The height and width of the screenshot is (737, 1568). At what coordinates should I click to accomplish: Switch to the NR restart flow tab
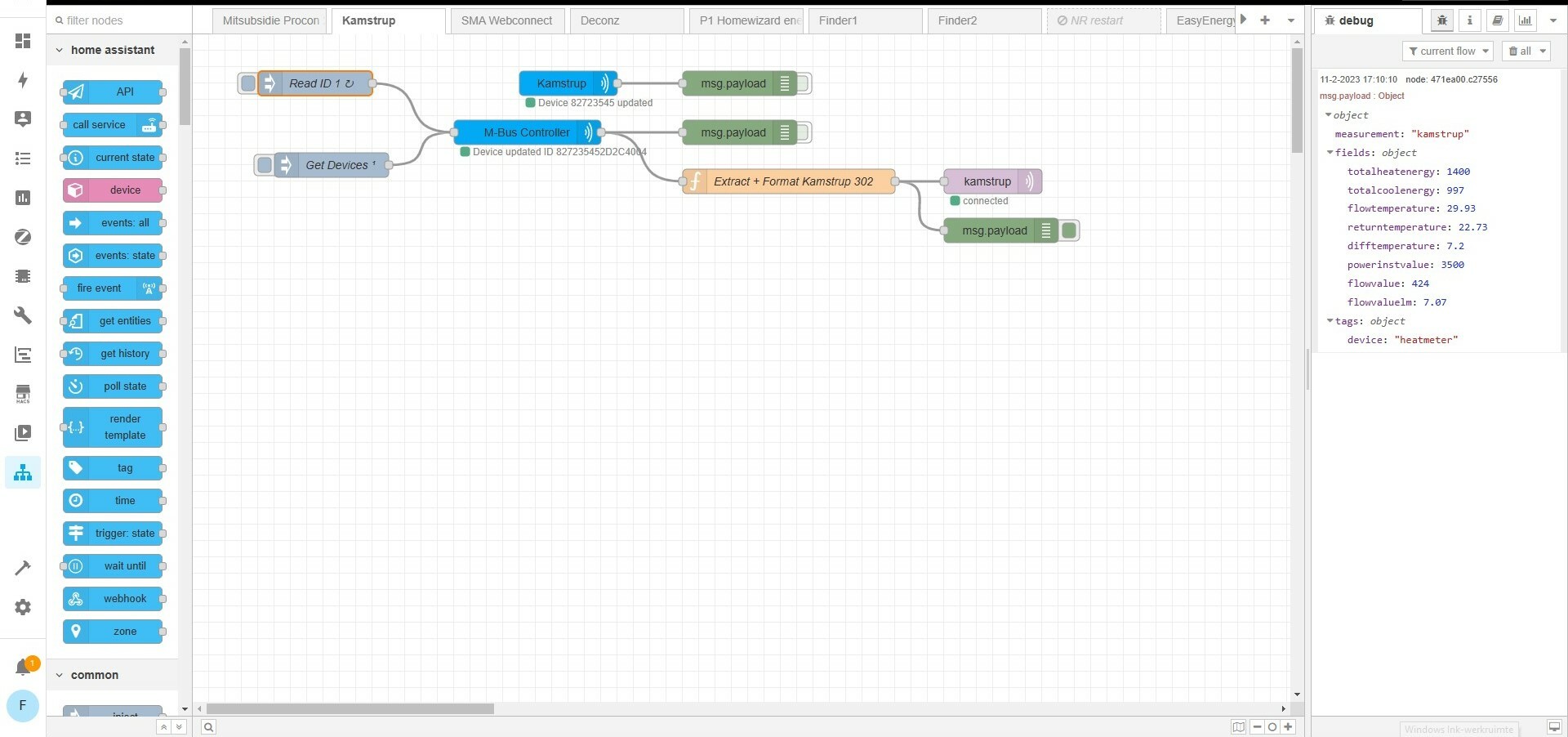tap(1103, 20)
